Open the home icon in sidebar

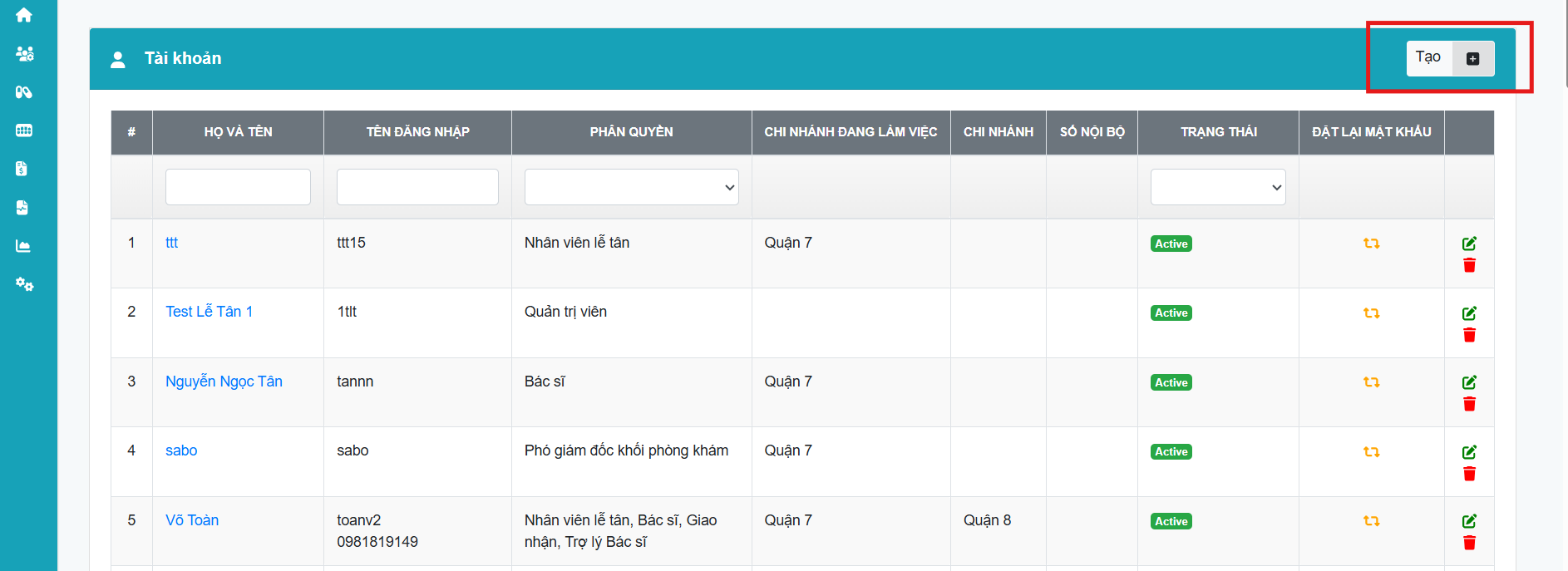point(24,15)
